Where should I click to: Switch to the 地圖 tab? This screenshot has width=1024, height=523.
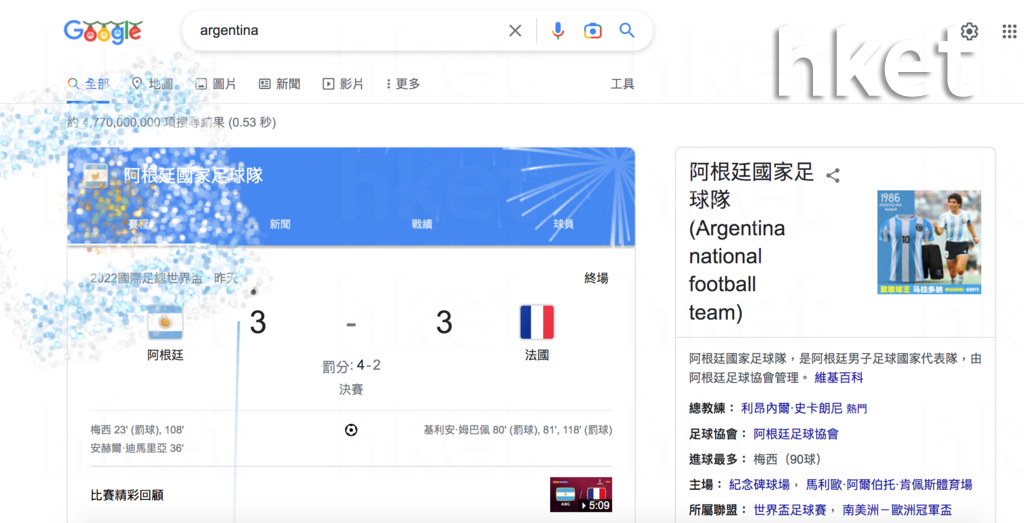(x=152, y=84)
